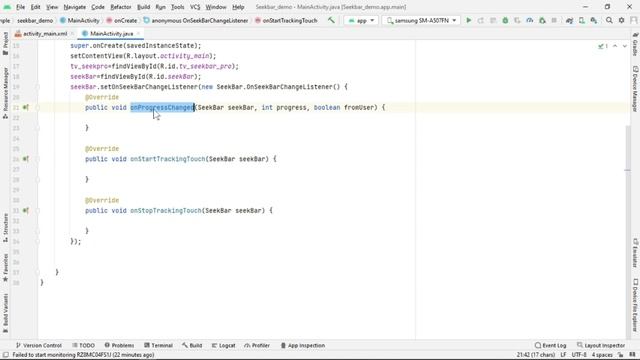Jump to next highlighted error arrow
640x360 pixels.
[624, 46]
